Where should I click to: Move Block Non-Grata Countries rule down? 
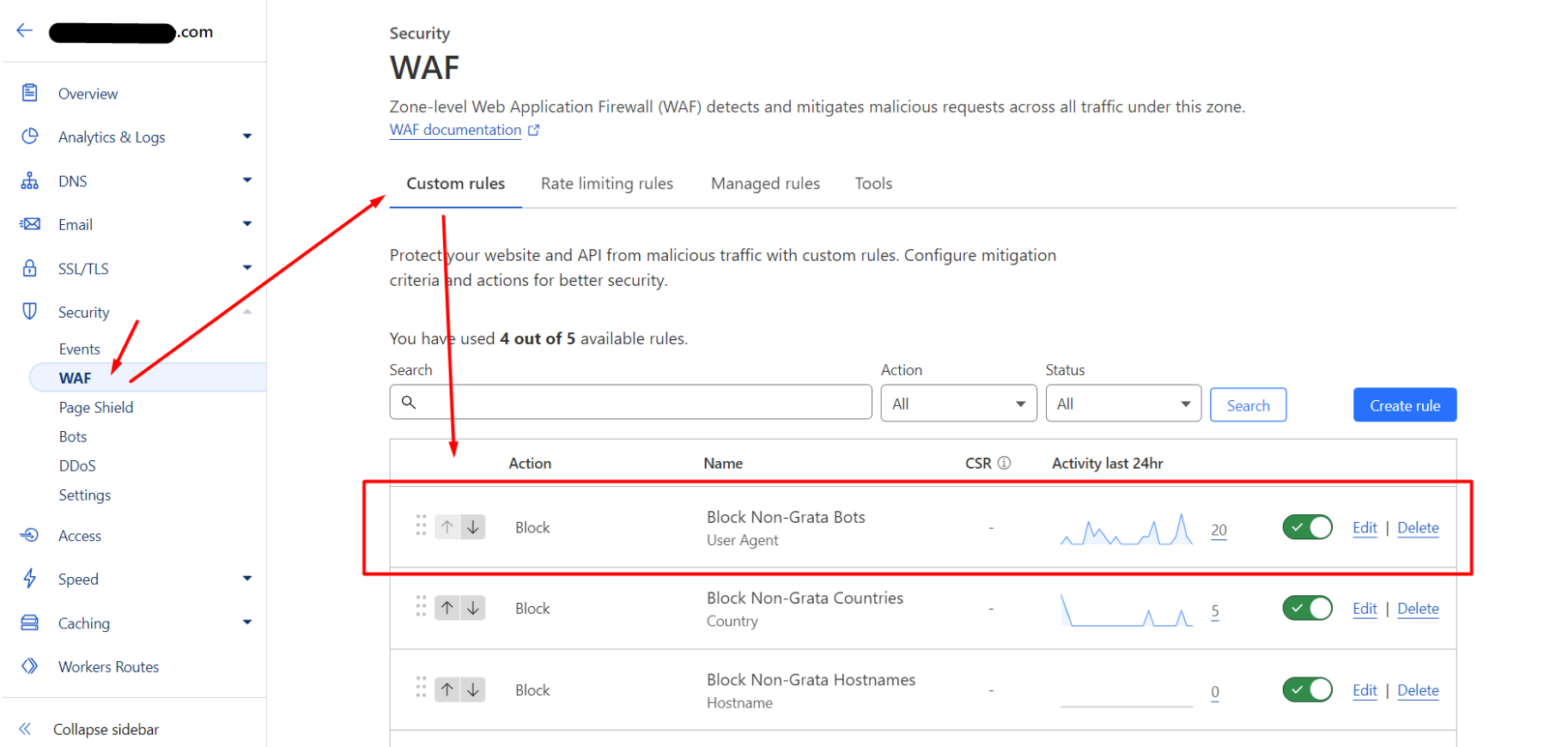(x=473, y=608)
